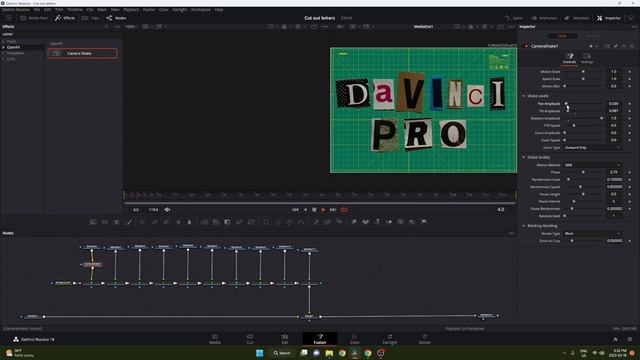Open the Media Pool panel
Viewport: 640px width, 360px height.
click(34, 18)
